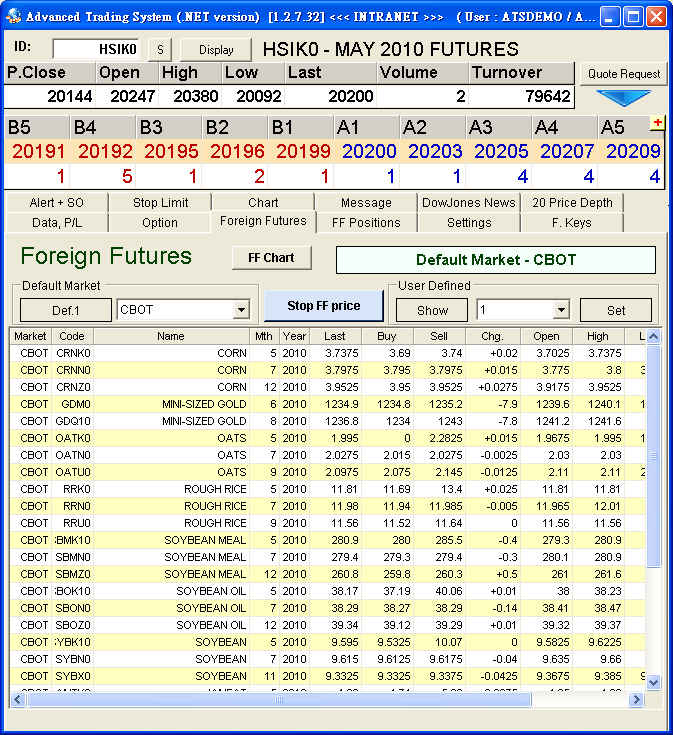Screen dimensions: 673x735
Task: Click the blue down arrow under Quote Request
Action: (622, 98)
